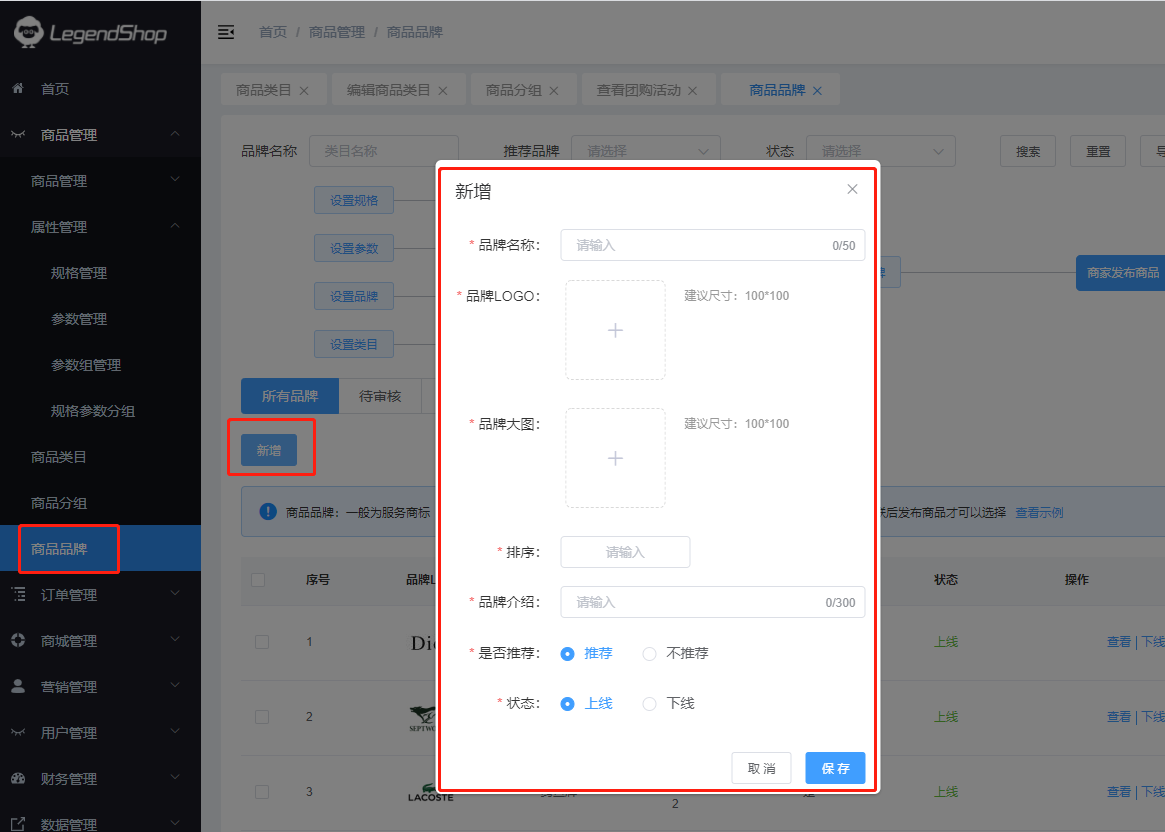Click the 保存 button
1165x832 pixels.
click(x=835, y=768)
